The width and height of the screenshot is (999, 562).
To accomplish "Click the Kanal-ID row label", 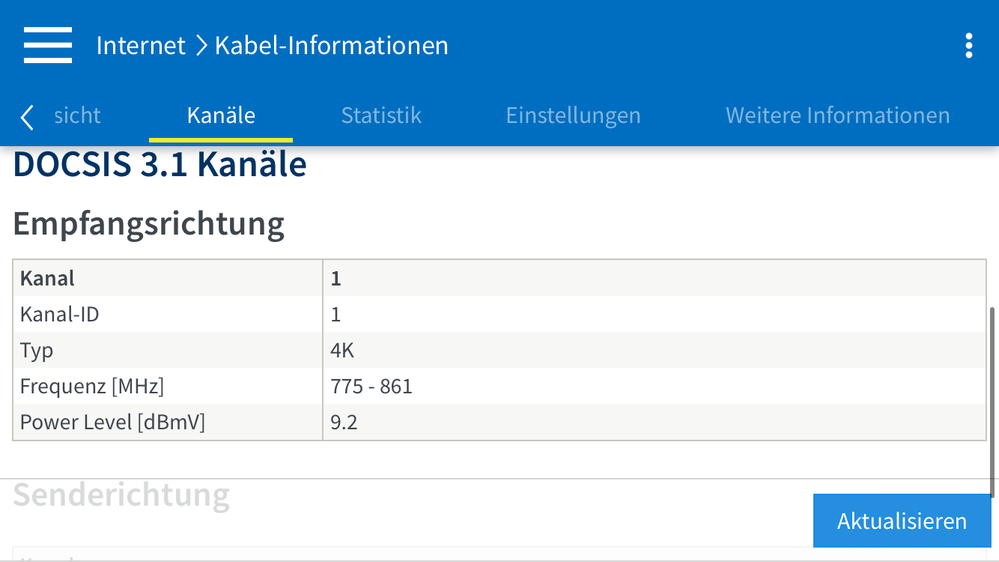I will [x=60, y=314].
